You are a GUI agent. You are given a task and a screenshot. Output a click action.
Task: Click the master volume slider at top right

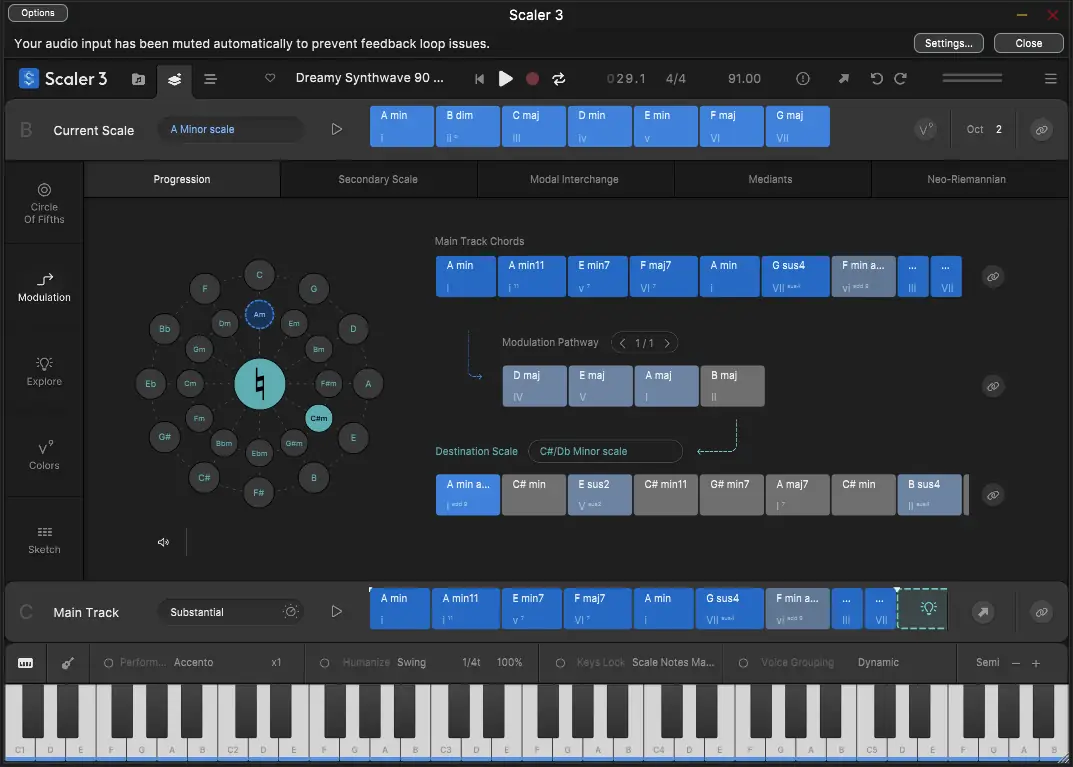click(x=972, y=79)
